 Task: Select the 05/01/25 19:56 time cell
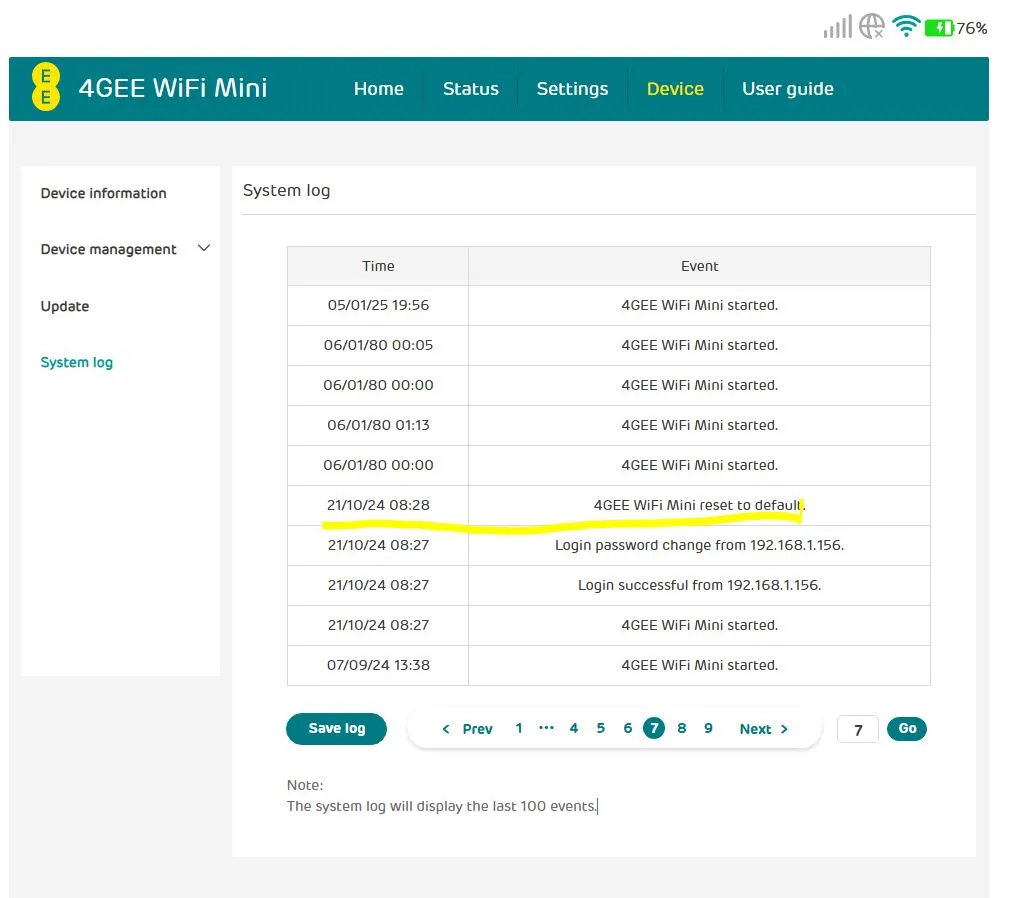(x=378, y=305)
